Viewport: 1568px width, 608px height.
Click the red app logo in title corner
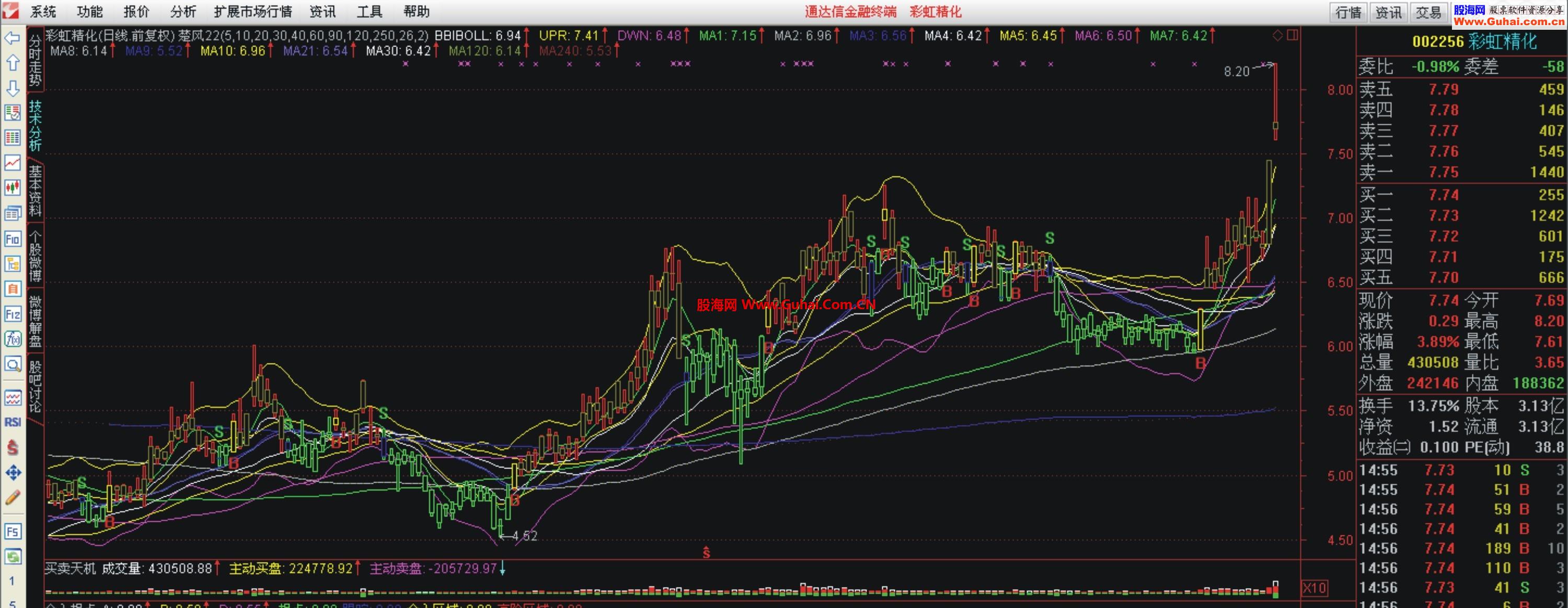pos(10,10)
